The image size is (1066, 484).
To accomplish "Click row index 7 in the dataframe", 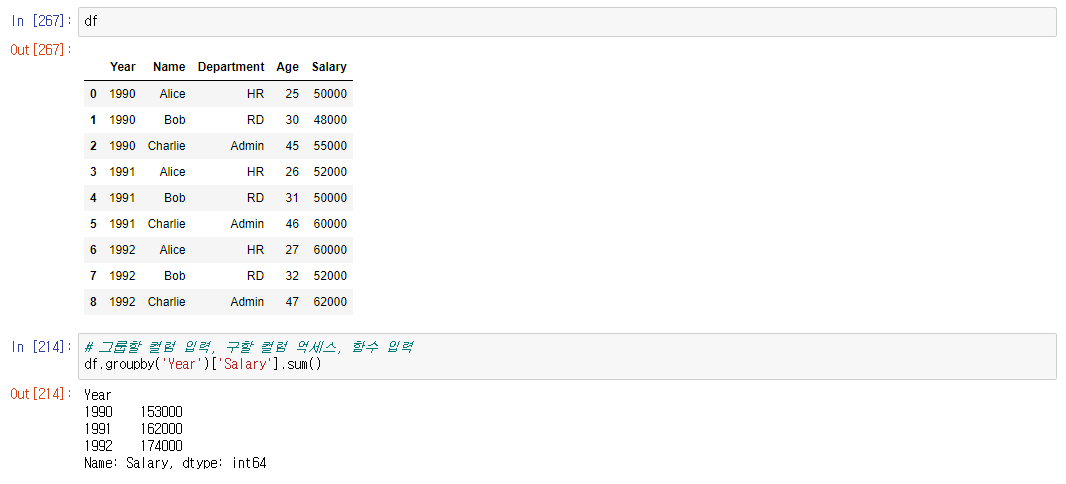I will pos(93,275).
